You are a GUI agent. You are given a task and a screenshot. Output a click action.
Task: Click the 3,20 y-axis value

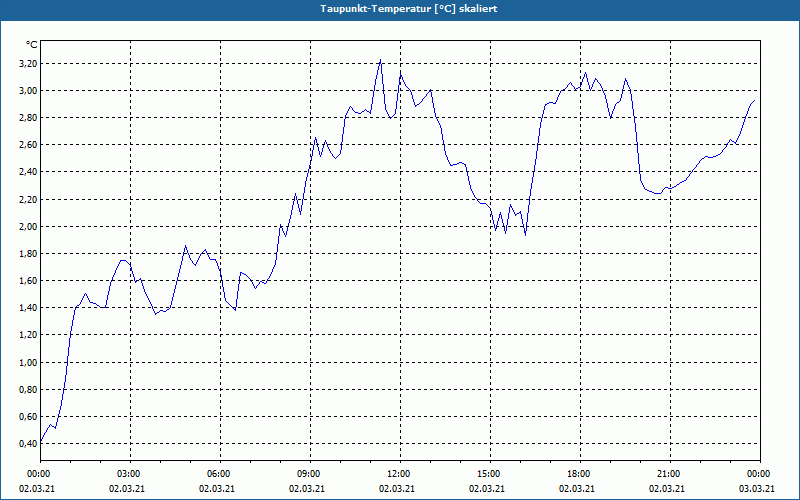pos(28,64)
